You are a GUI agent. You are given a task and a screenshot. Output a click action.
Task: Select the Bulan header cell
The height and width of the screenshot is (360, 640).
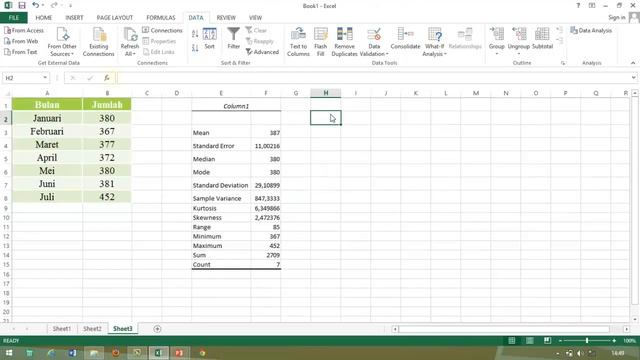[47, 104]
